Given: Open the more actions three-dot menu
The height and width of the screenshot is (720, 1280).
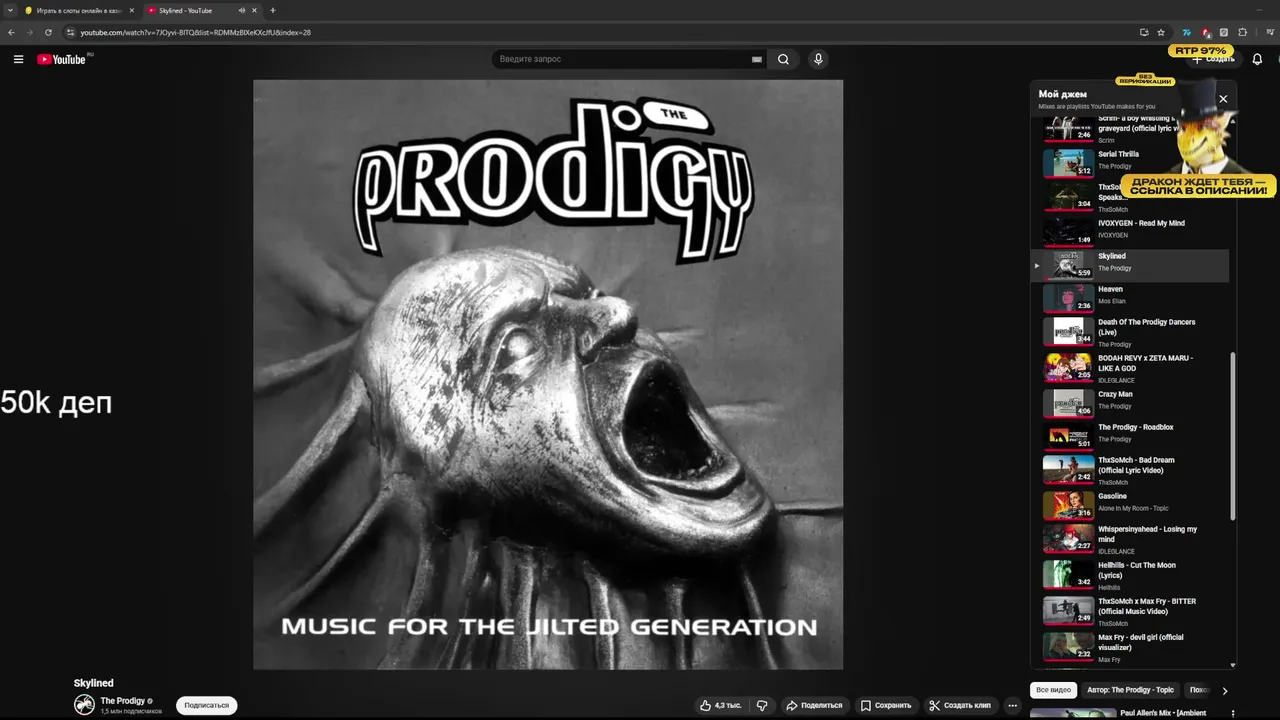Looking at the screenshot, I should click(1012, 705).
